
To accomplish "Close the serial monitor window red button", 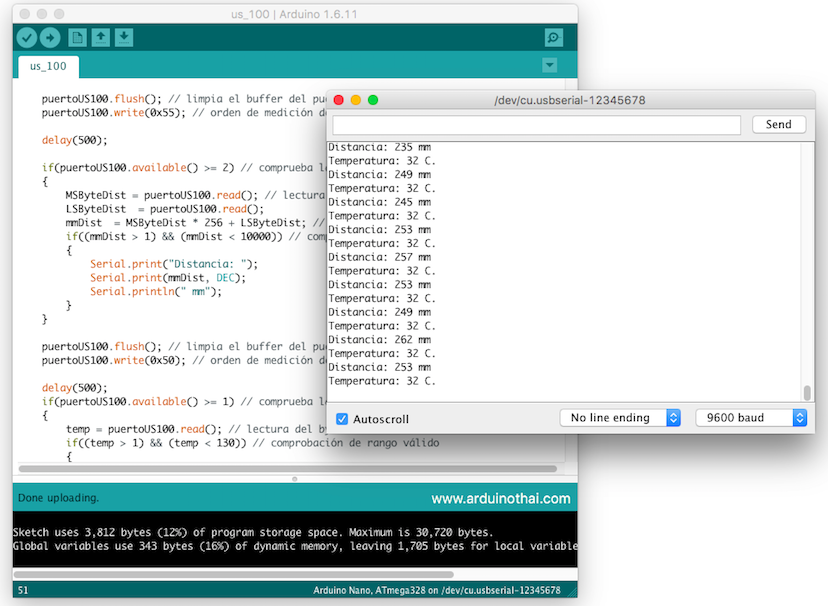I will point(339,100).
